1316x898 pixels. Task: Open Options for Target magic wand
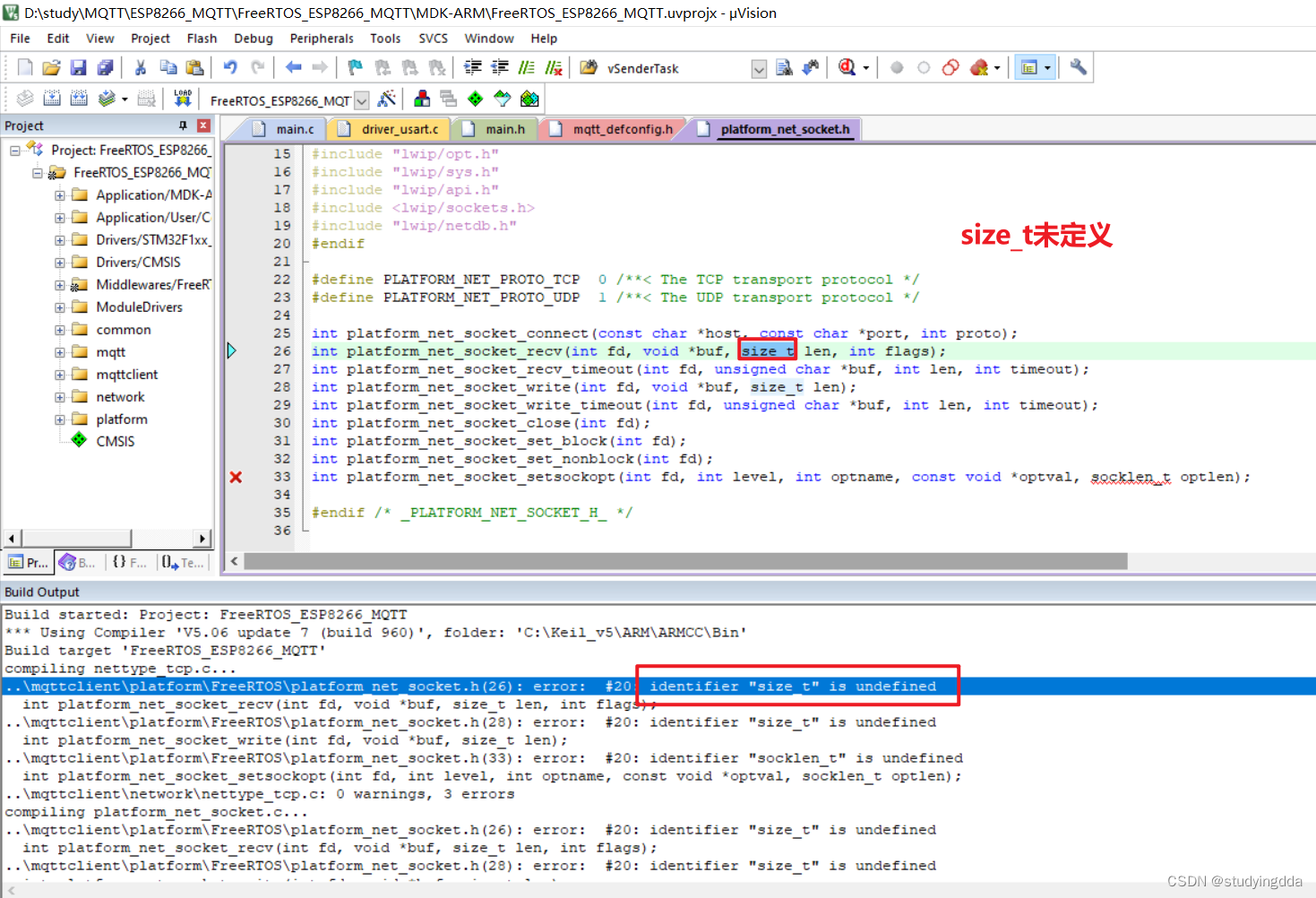tap(387, 99)
